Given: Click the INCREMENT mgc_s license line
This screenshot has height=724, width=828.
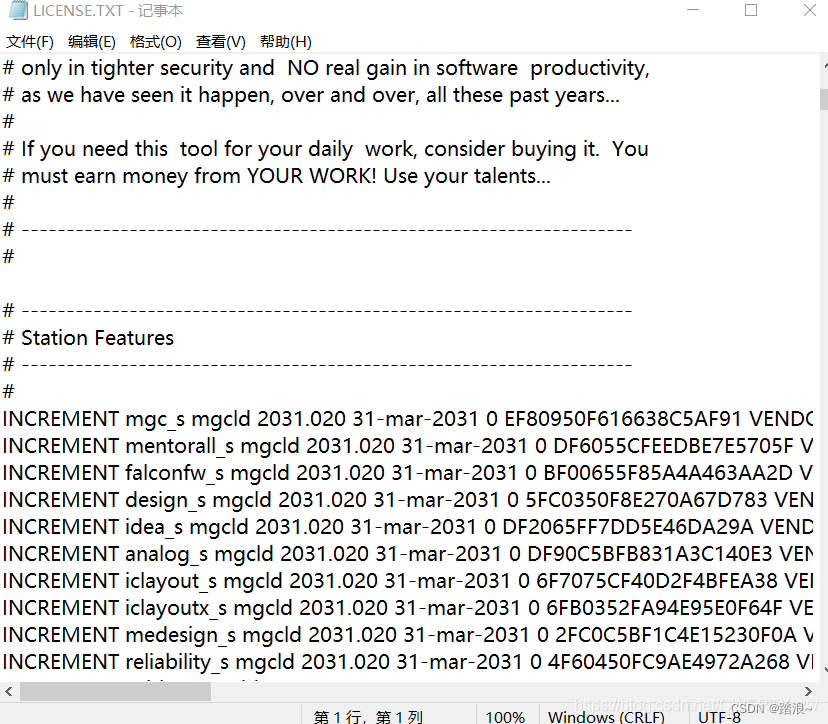Looking at the screenshot, I should (x=407, y=419).
